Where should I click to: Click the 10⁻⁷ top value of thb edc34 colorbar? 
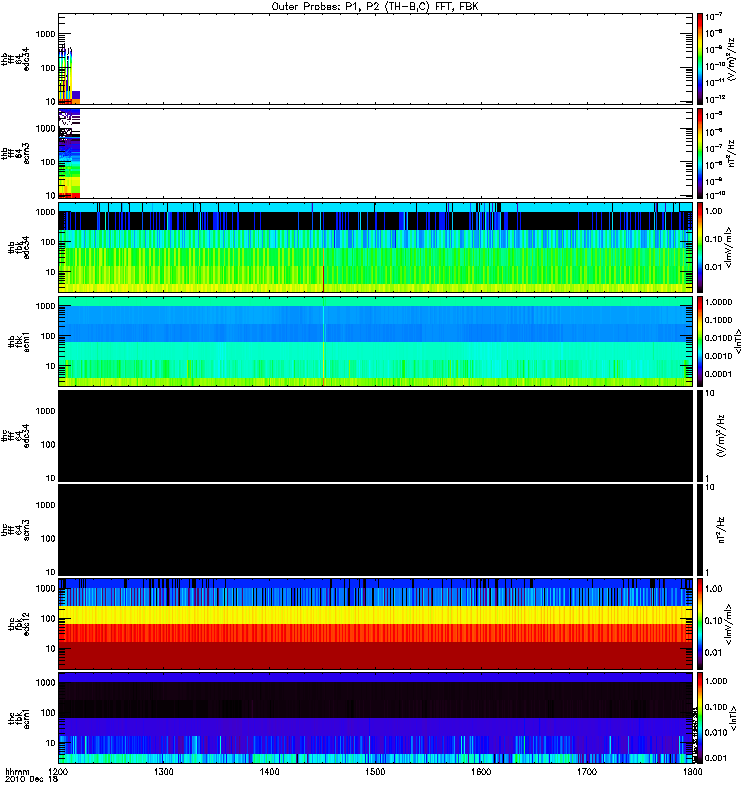pos(714,17)
